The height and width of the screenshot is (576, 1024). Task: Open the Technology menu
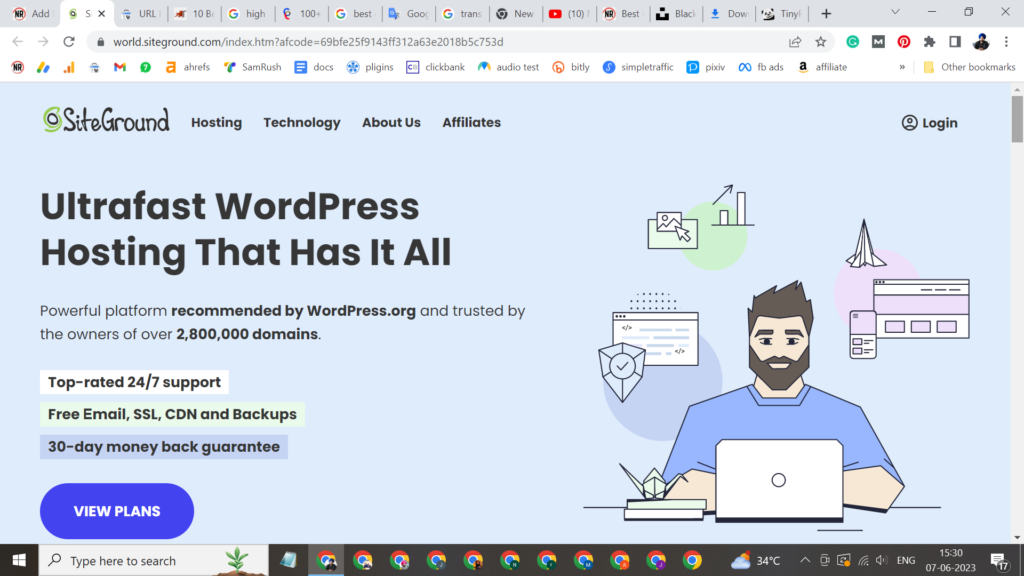coord(302,122)
